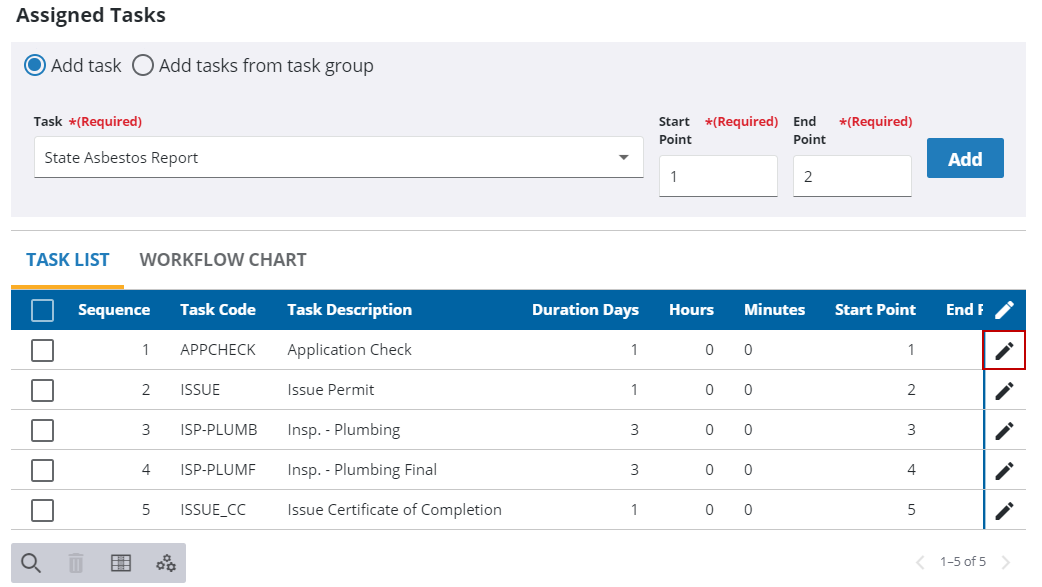
Task: Check the ISSUE_CC row checkbox
Action: (x=43, y=511)
